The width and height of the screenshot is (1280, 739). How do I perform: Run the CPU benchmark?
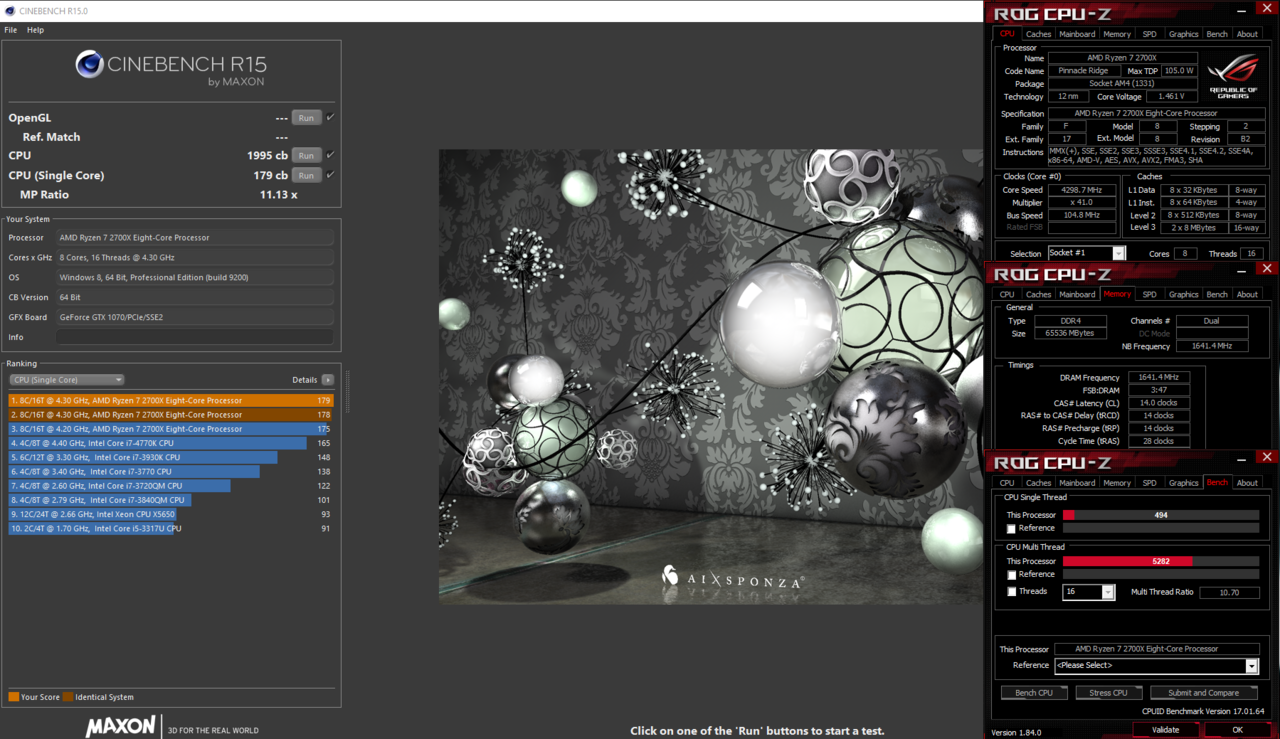(306, 156)
